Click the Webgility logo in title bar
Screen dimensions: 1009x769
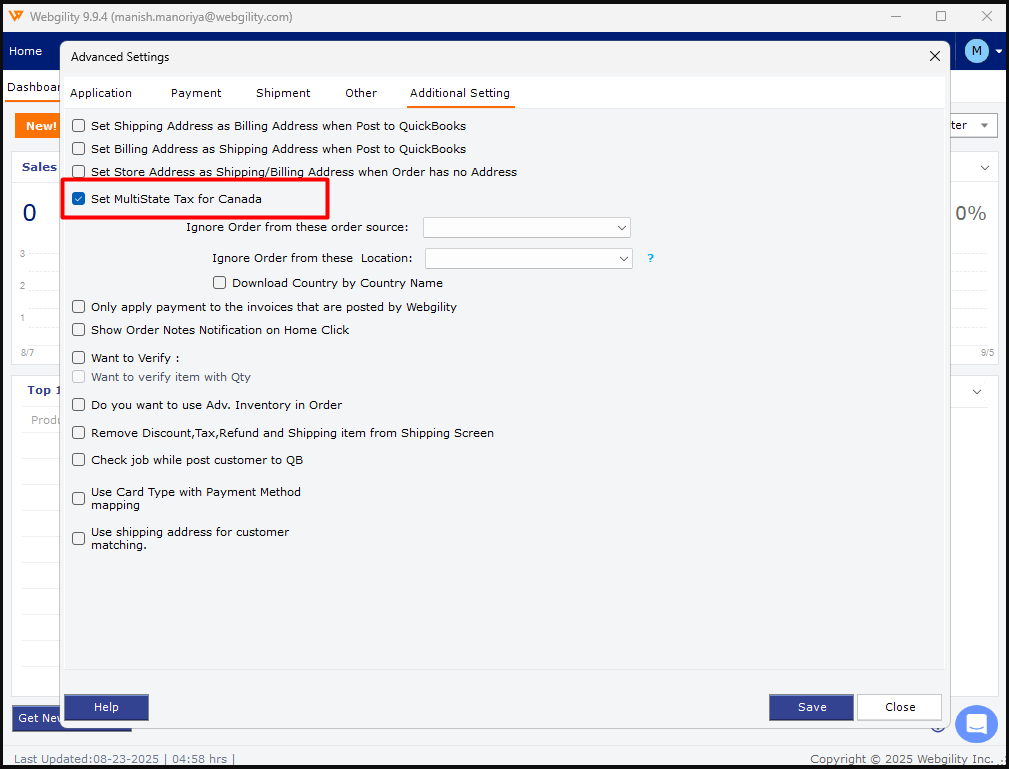tap(16, 17)
